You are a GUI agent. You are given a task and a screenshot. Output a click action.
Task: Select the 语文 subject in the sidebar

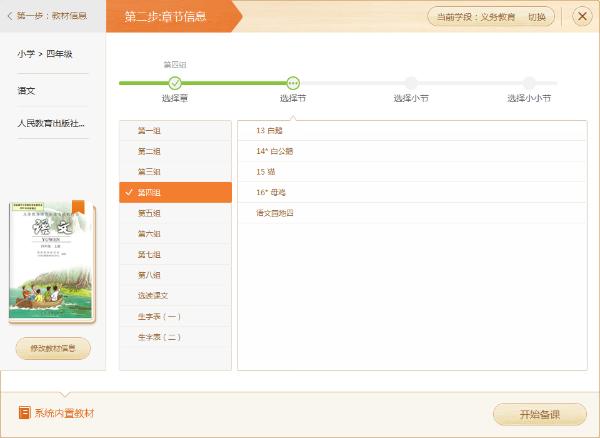click(26, 91)
